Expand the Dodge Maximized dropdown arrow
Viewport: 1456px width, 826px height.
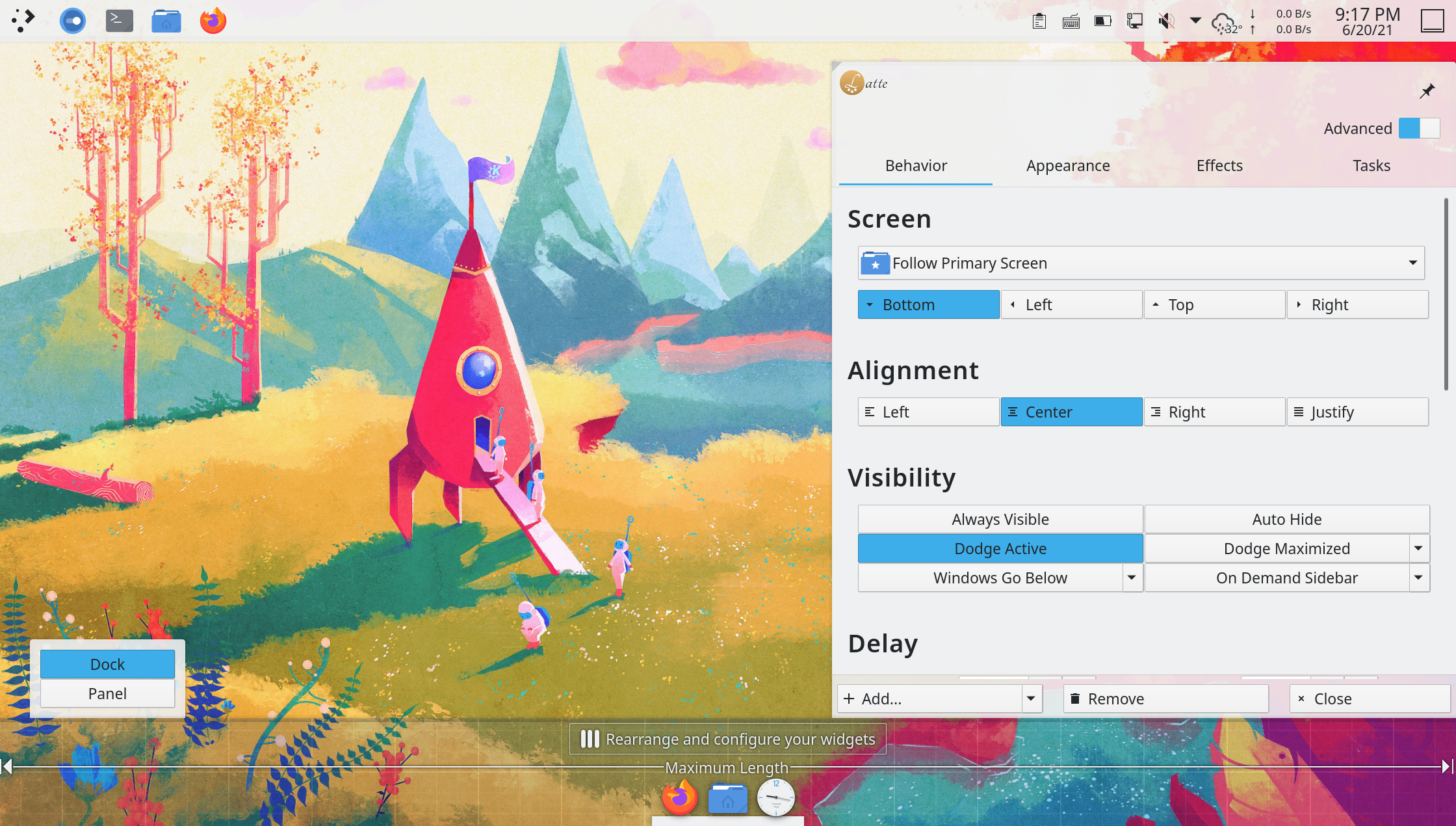point(1418,548)
